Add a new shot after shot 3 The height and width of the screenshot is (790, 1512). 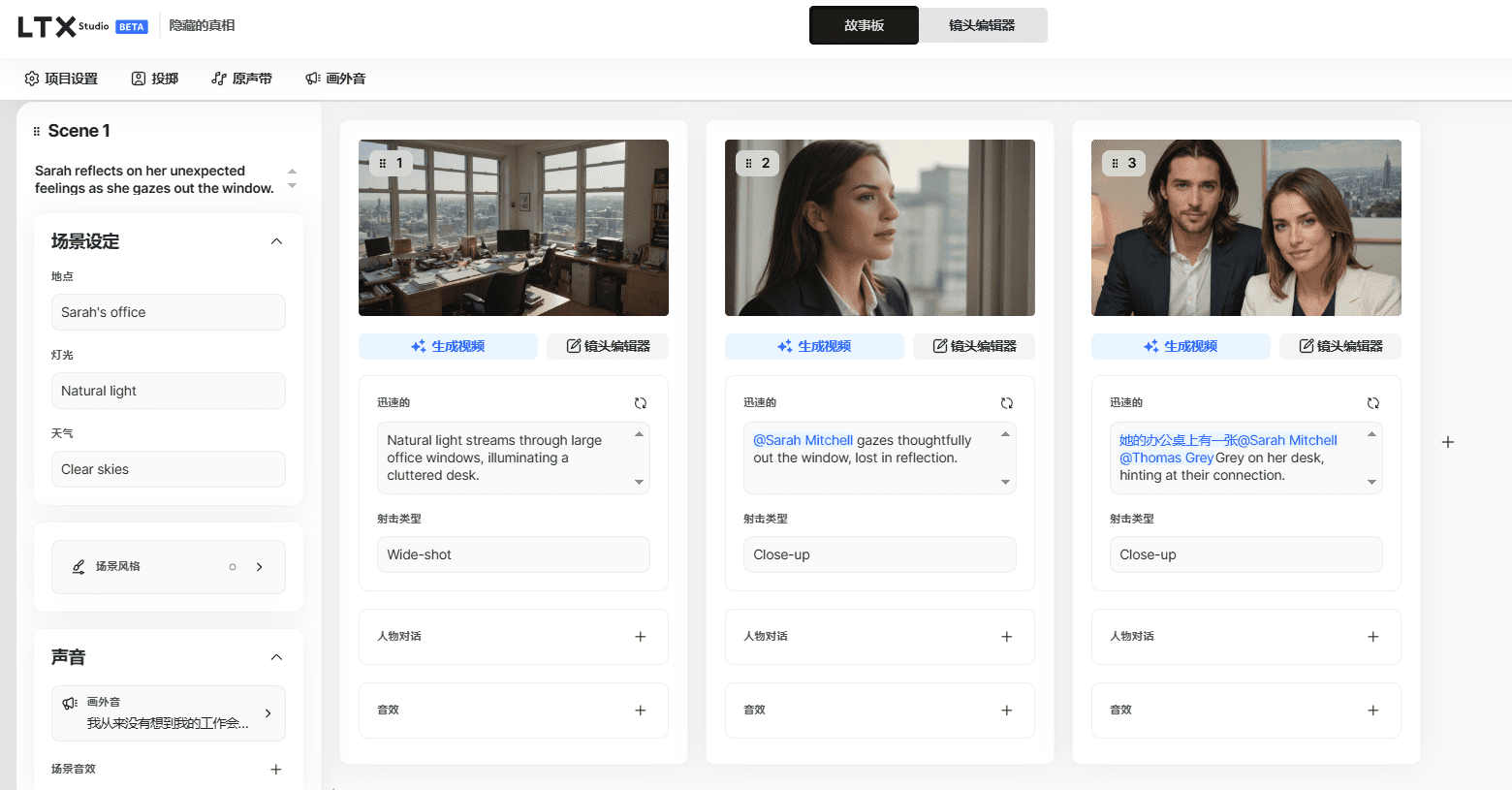(x=1448, y=442)
